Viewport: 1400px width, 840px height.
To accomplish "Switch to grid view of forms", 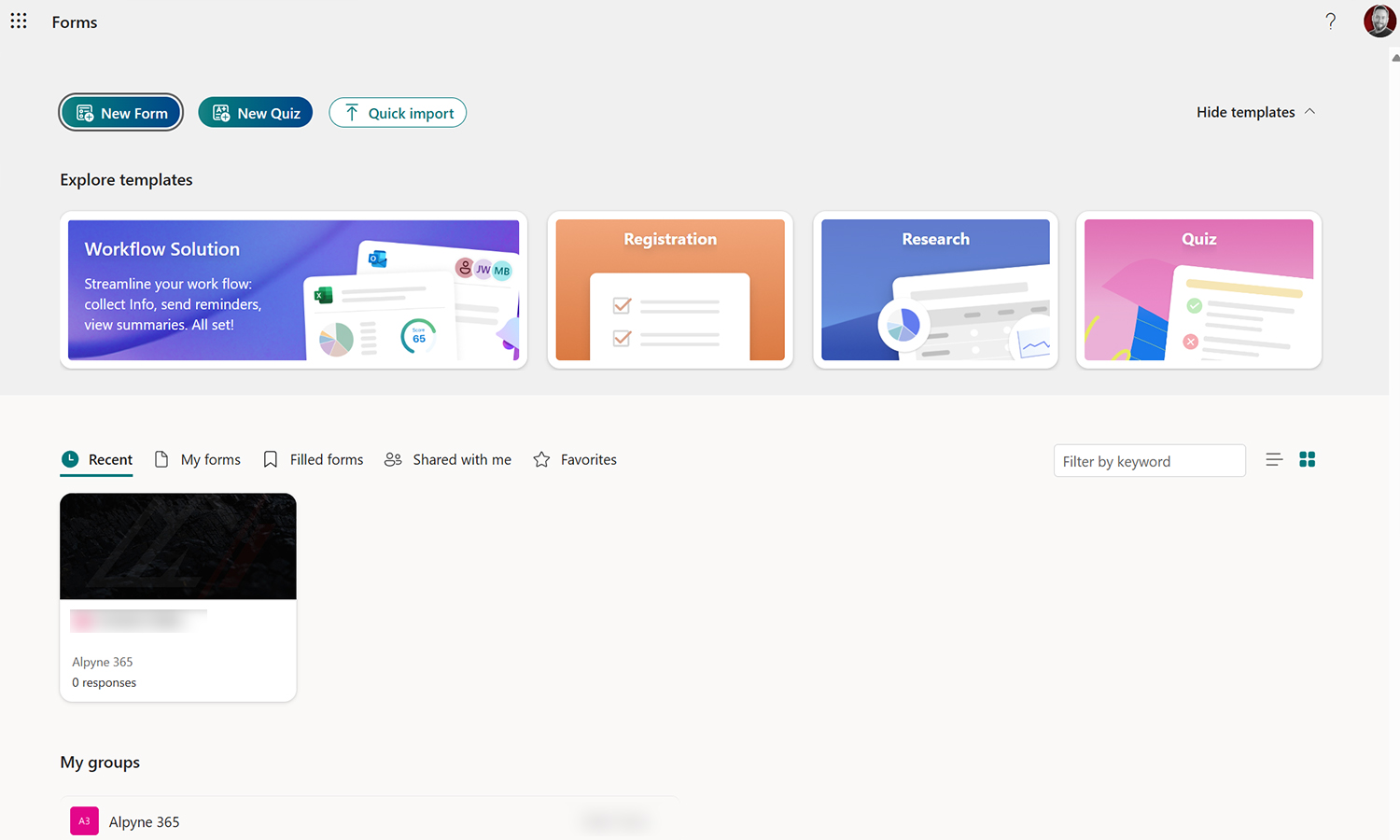I will tap(1307, 459).
